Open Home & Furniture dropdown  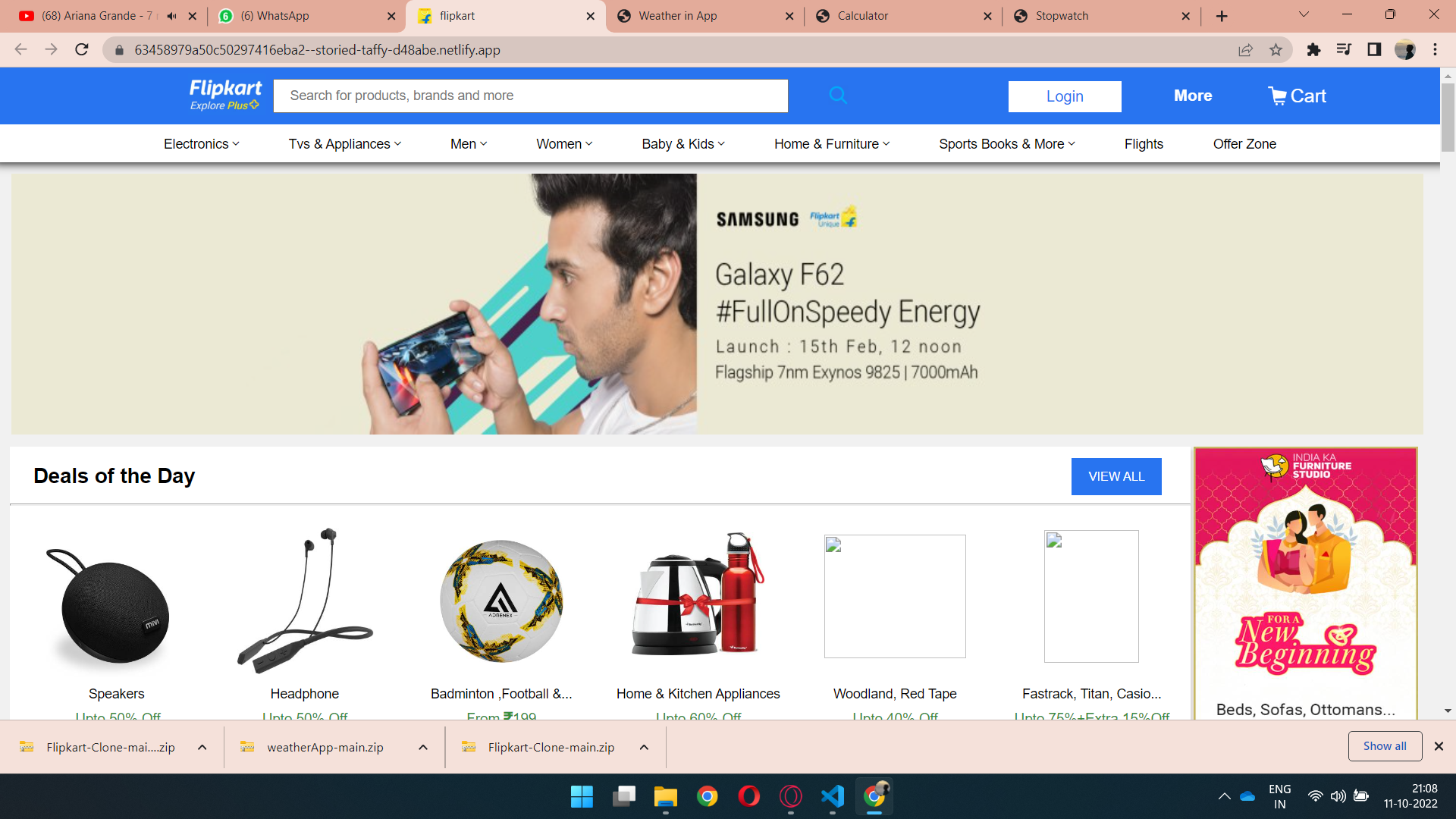(x=831, y=144)
